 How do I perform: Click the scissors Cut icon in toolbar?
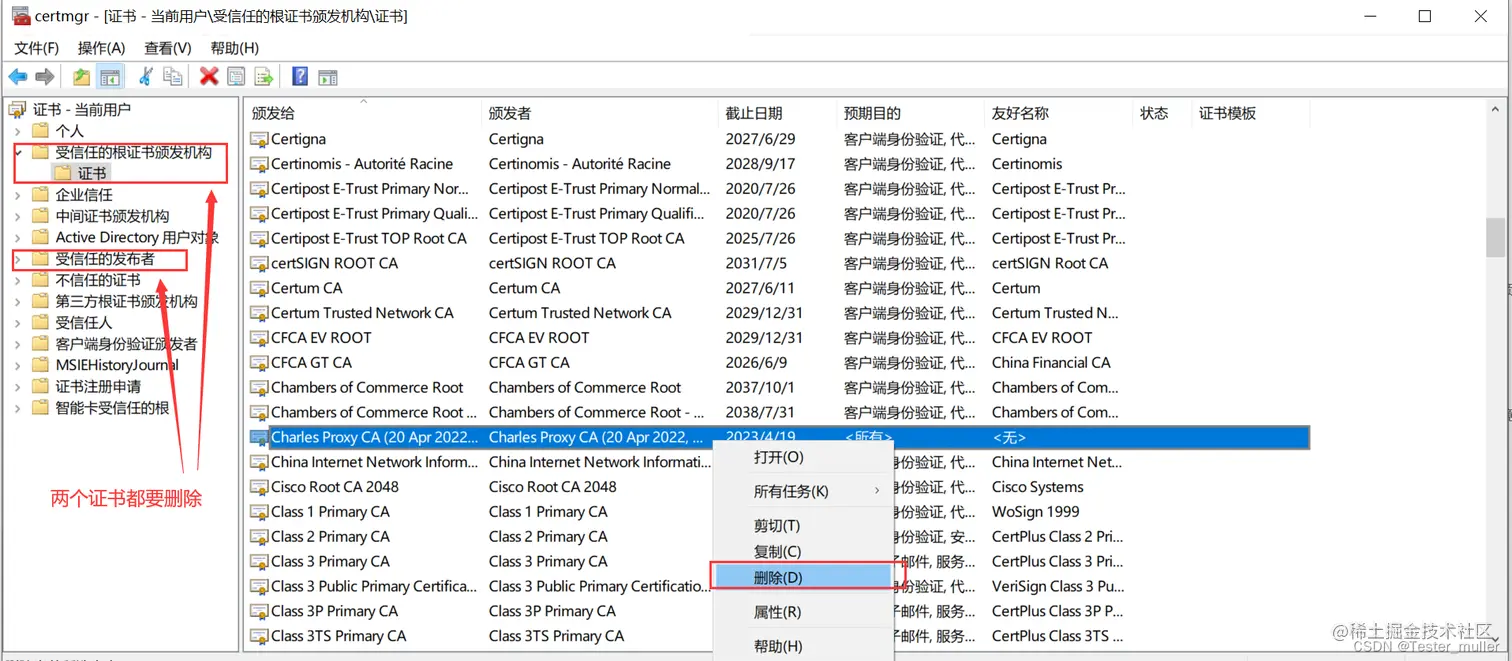(146, 76)
